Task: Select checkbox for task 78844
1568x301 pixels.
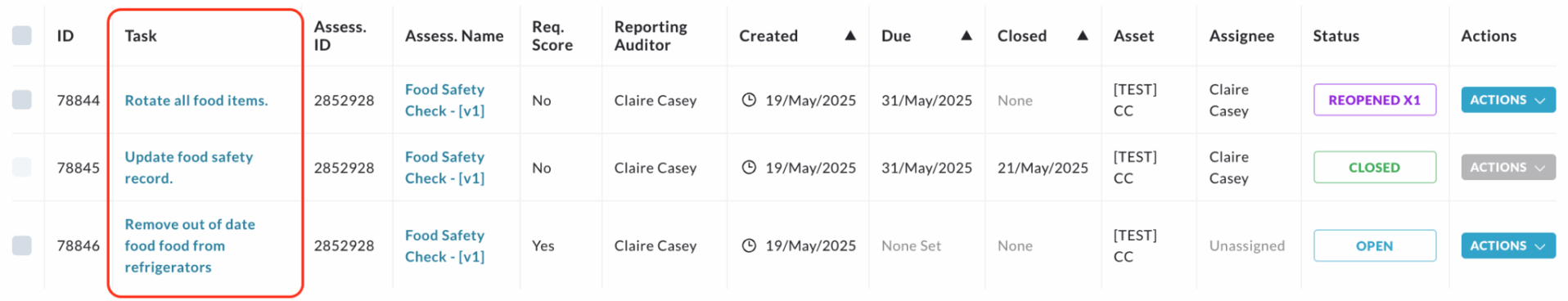Action: (x=22, y=100)
